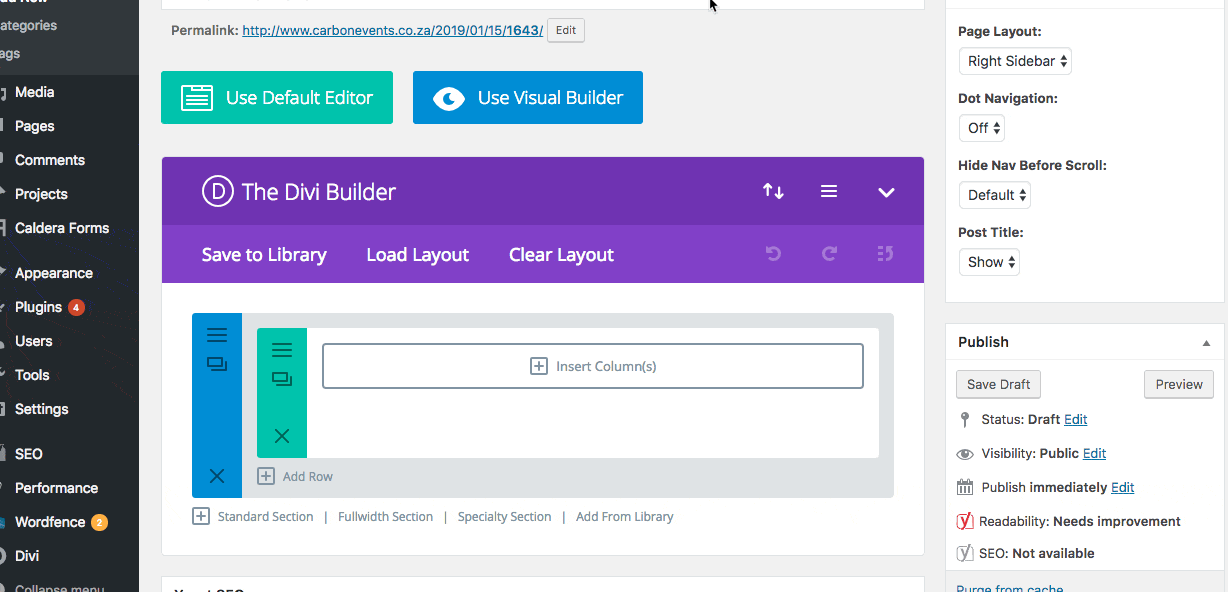Click the Divi Builder redo icon
This screenshot has width=1228, height=592.
[x=829, y=254]
